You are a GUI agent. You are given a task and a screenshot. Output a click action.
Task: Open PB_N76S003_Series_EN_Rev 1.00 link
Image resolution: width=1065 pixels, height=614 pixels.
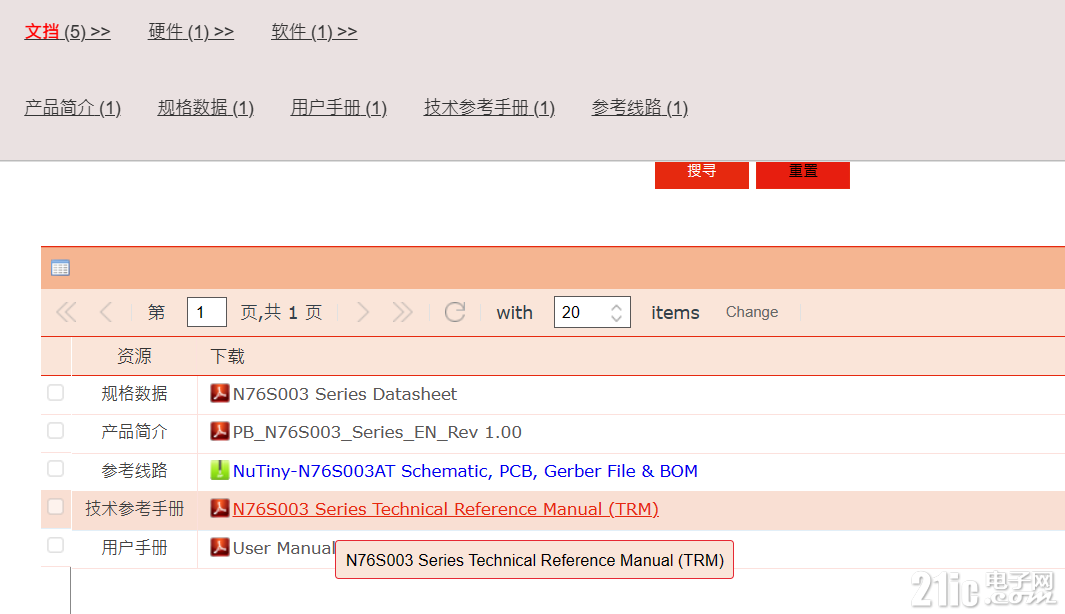pos(377,432)
